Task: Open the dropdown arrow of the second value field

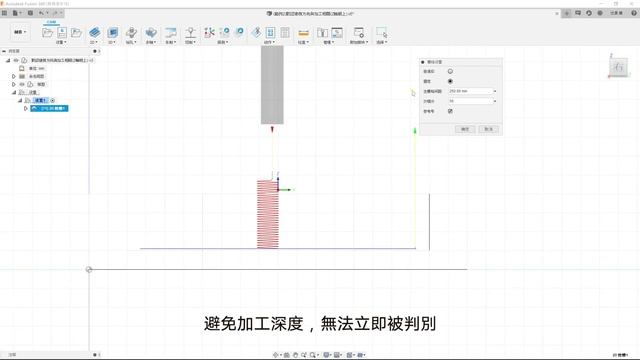Action: (x=495, y=101)
